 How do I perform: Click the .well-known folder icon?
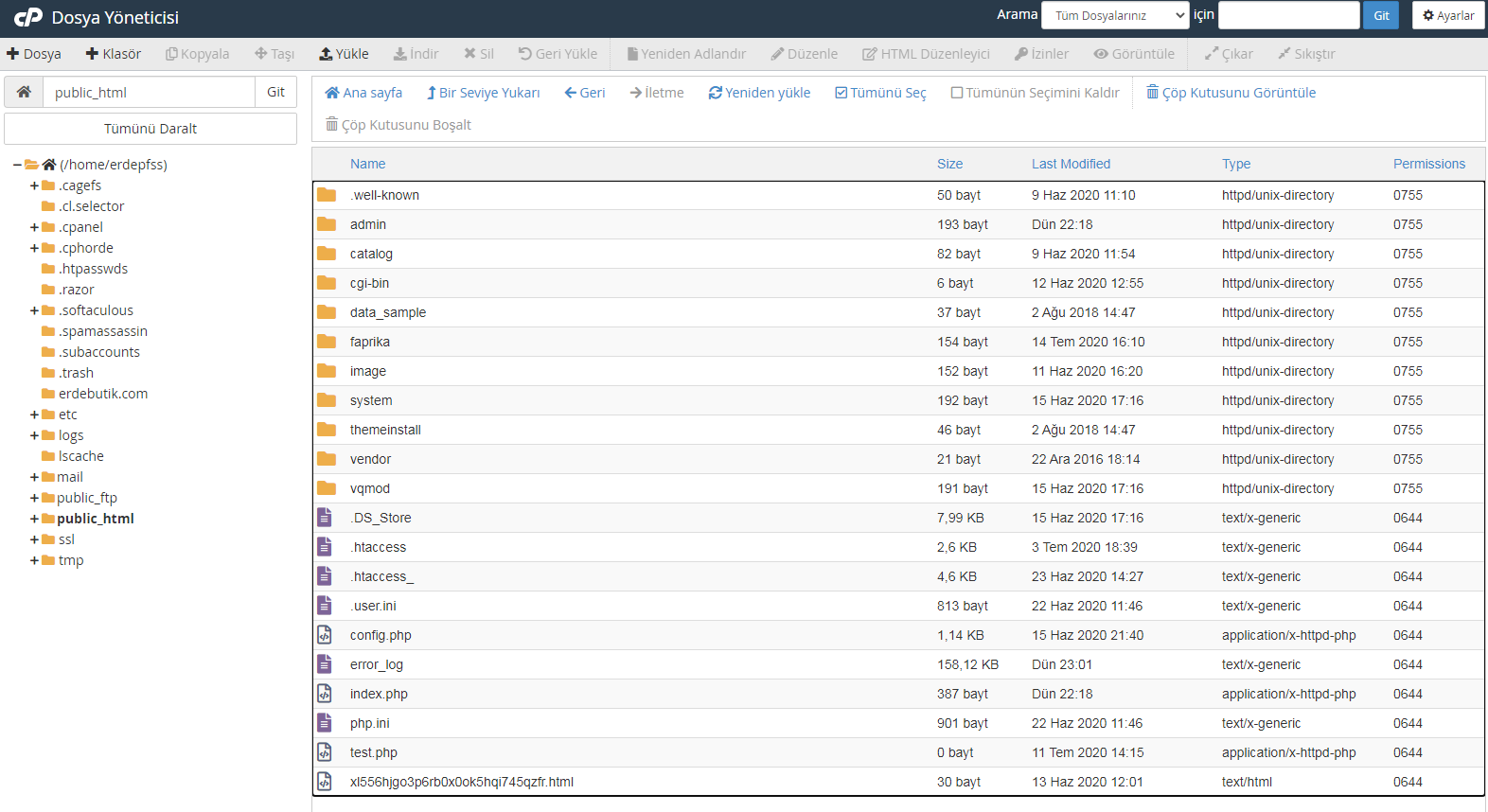pyautogui.click(x=327, y=195)
